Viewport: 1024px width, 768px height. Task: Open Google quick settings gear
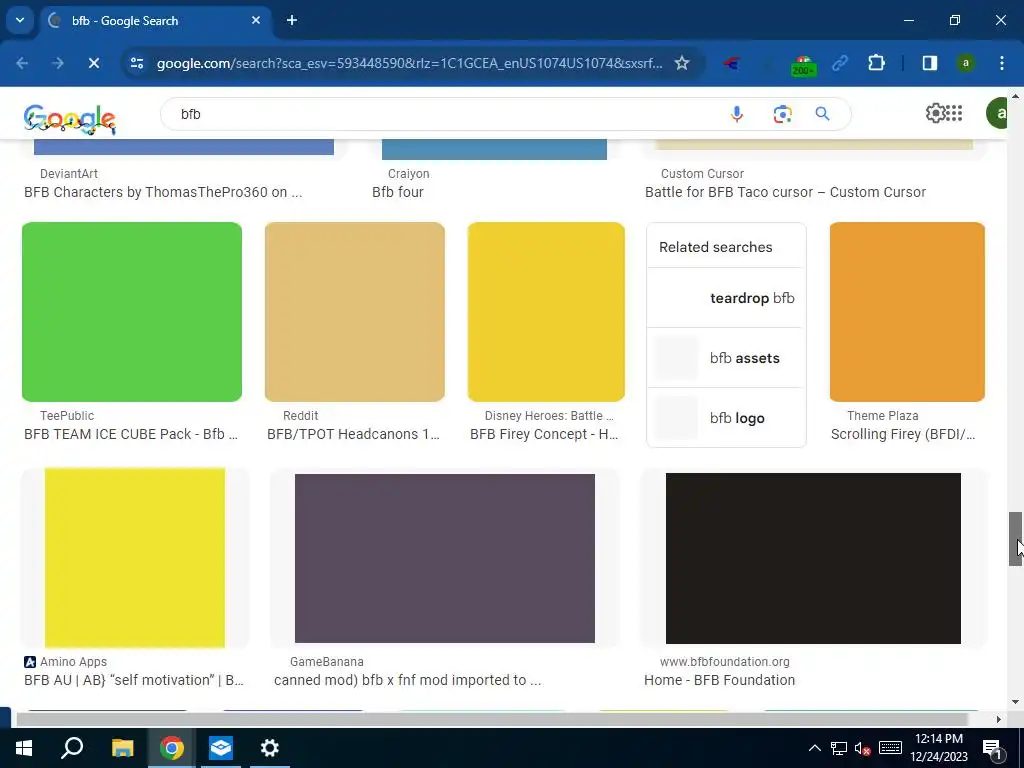pos(936,113)
